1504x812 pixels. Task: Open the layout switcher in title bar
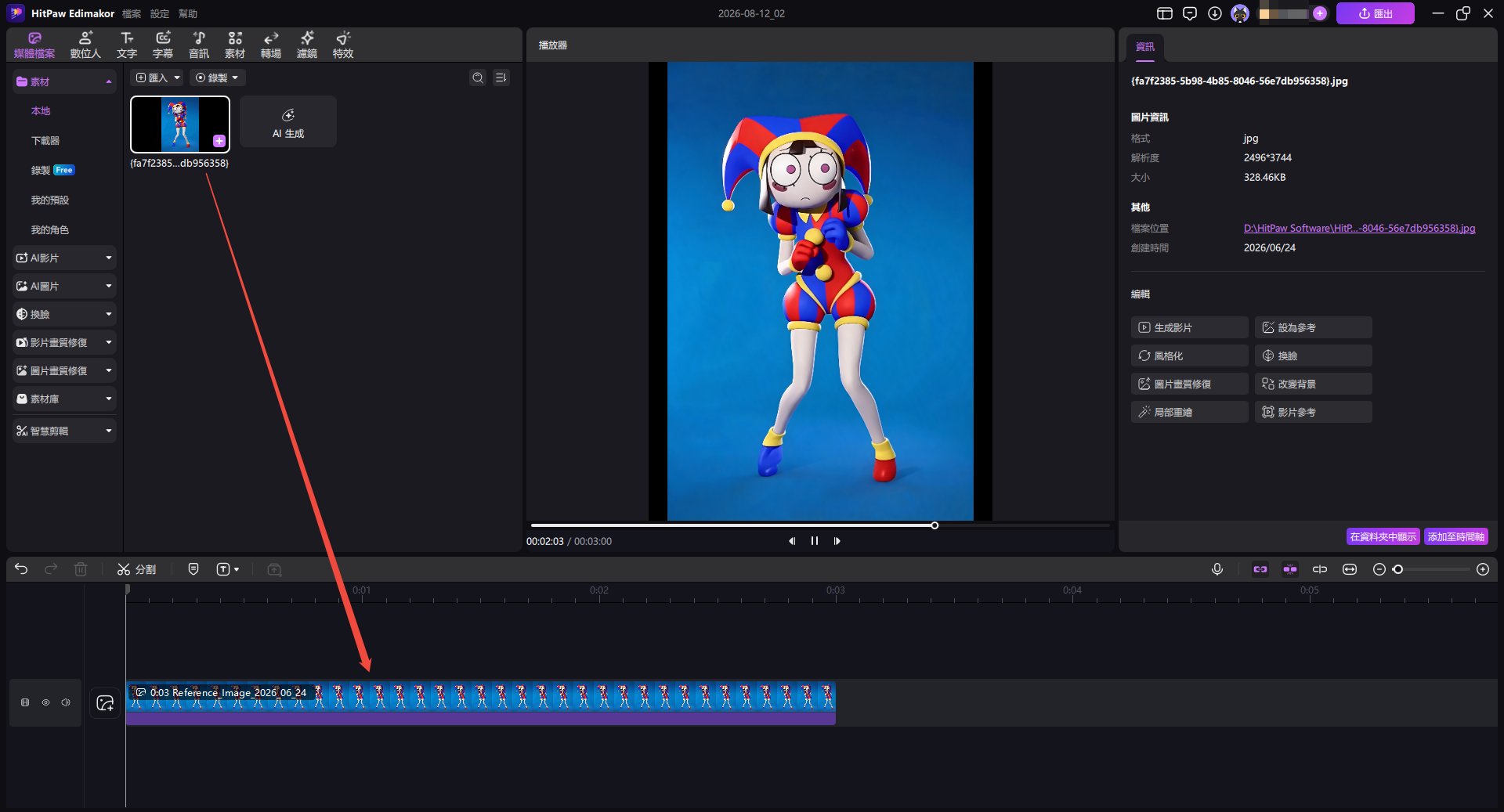(1165, 13)
